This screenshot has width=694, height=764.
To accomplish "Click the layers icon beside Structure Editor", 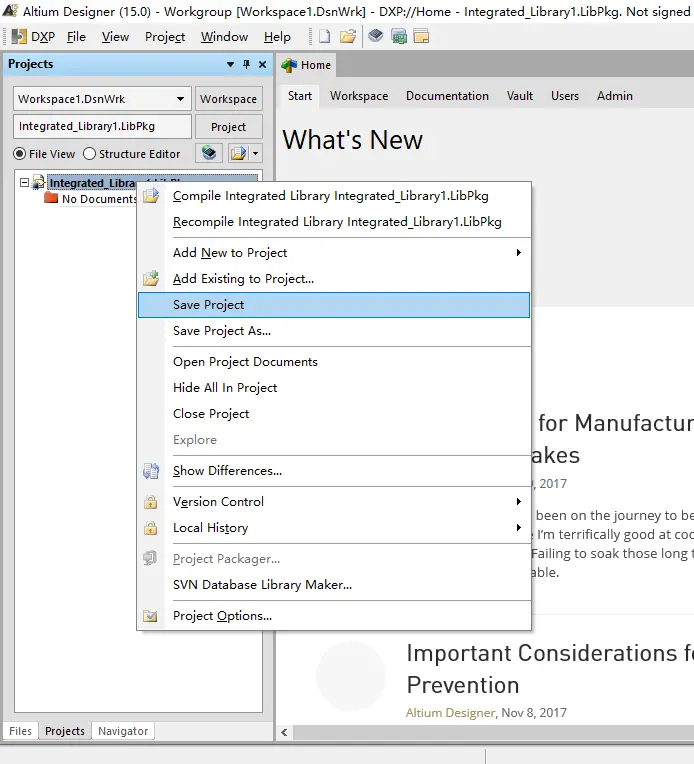I will [x=209, y=154].
